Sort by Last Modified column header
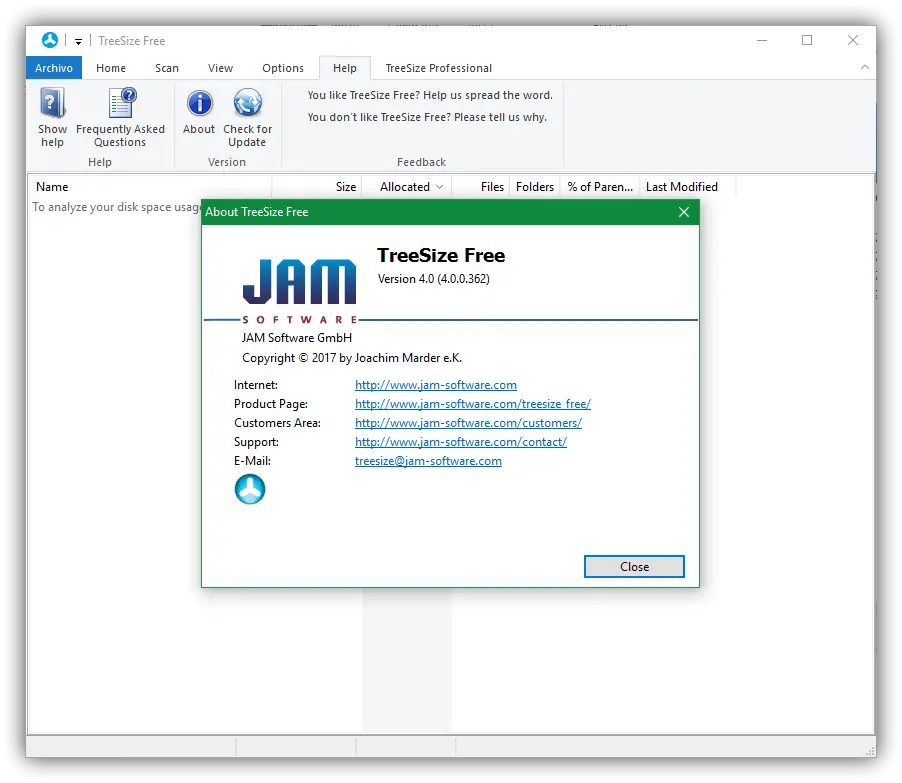This screenshot has width=902, height=783. 687,187
